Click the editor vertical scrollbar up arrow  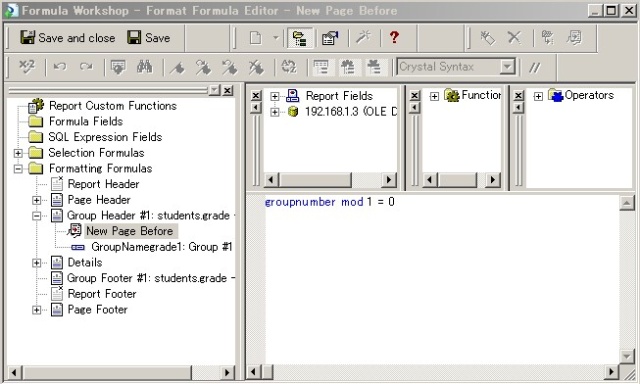pos(627,203)
